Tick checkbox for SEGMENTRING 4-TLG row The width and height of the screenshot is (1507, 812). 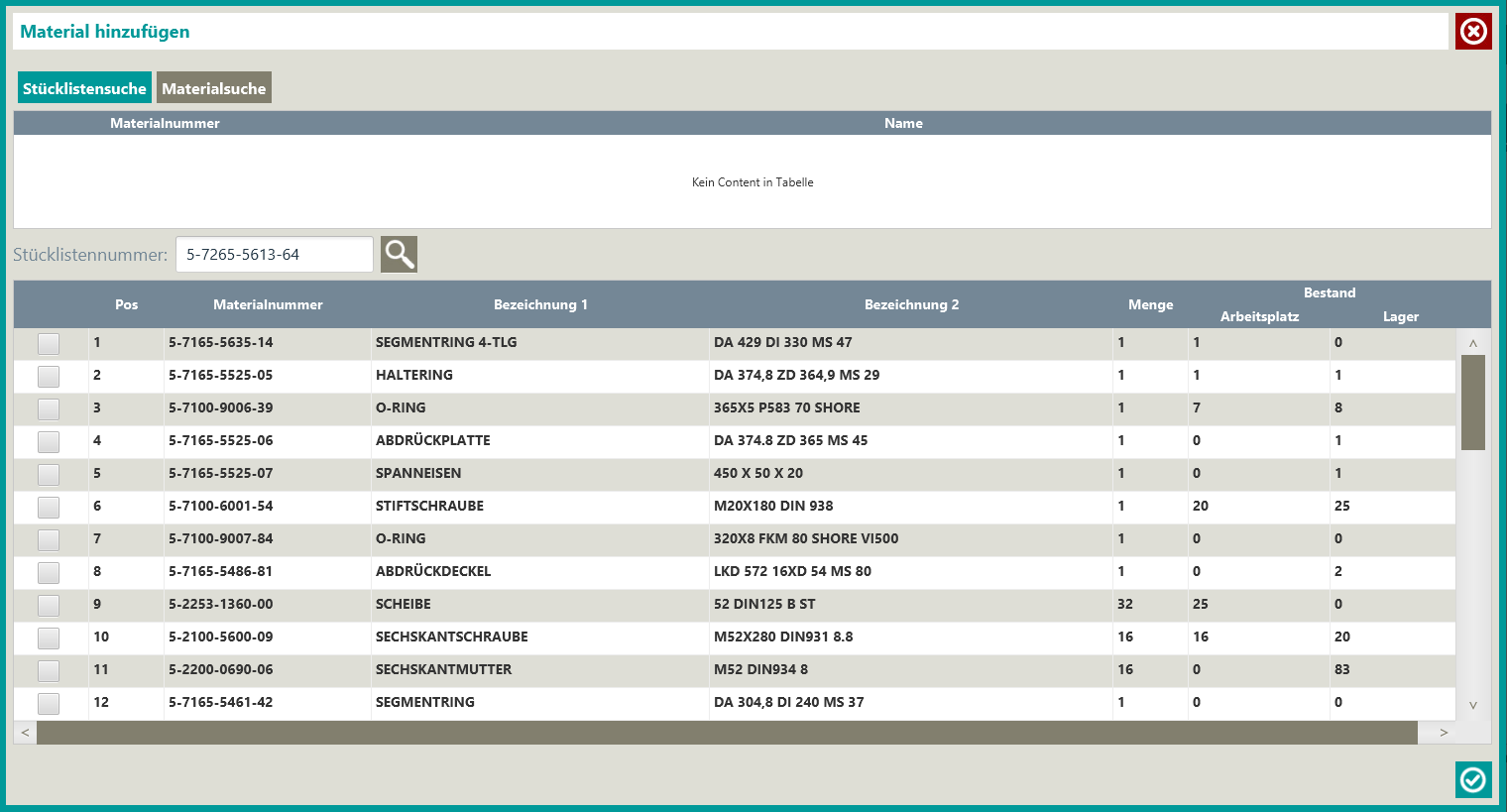pos(49,343)
